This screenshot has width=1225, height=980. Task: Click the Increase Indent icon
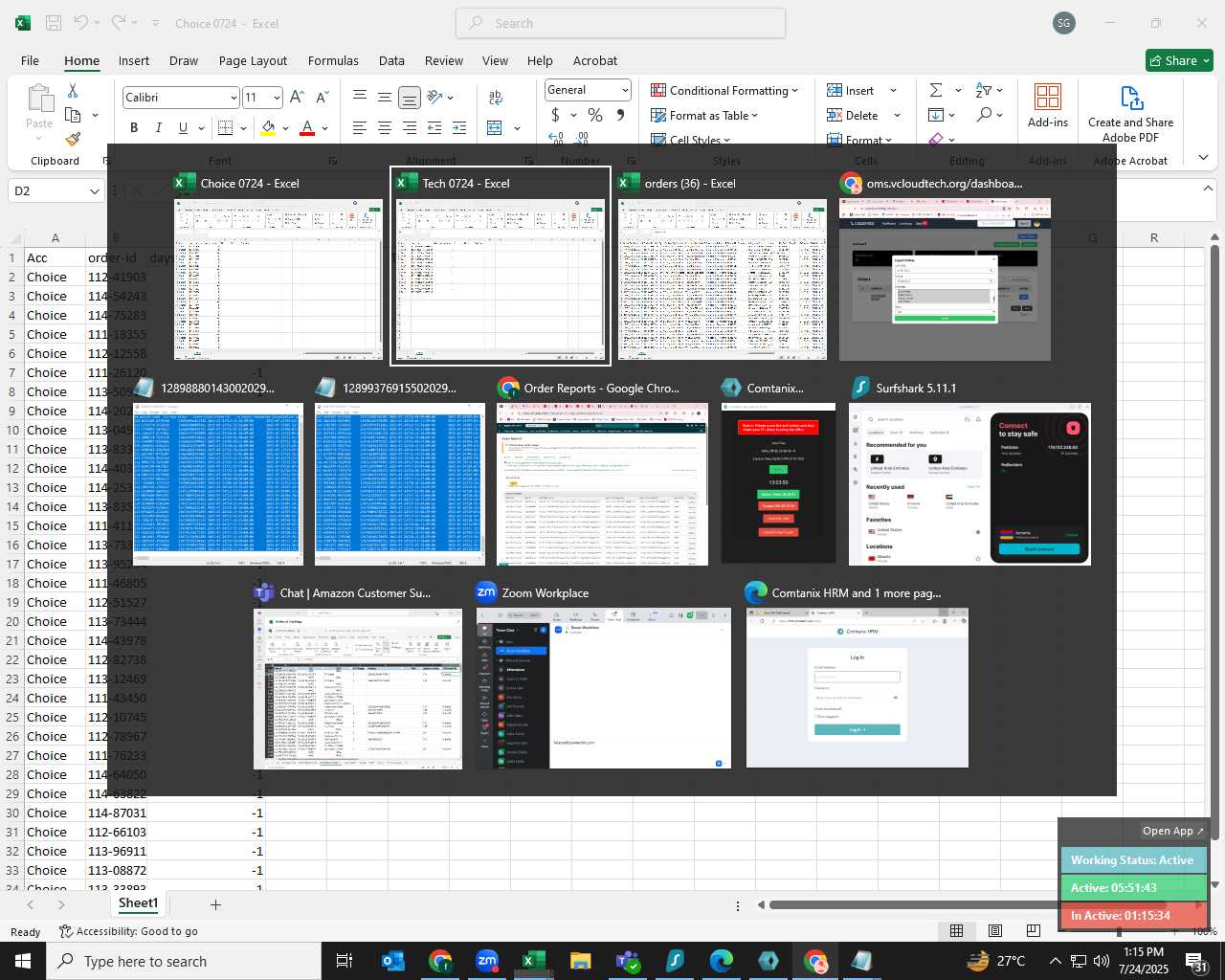click(x=459, y=127)
